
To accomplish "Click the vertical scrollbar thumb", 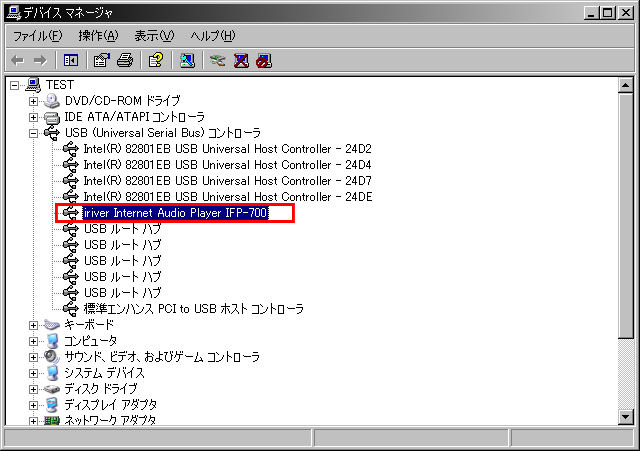I will coord(625,216).
